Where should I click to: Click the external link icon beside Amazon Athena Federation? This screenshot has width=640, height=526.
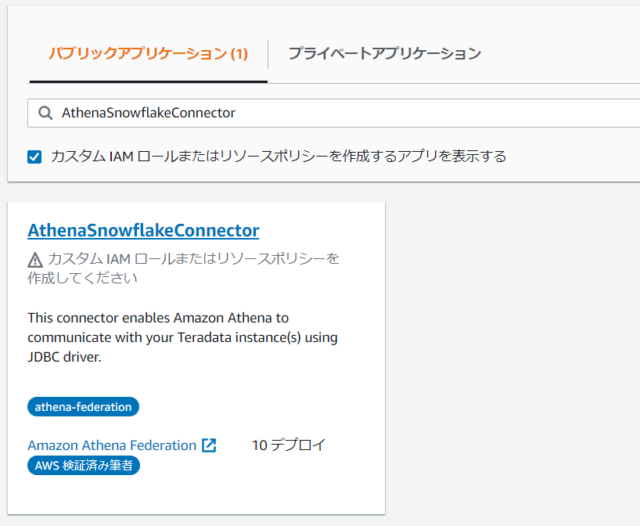click(x=209, y=445)
